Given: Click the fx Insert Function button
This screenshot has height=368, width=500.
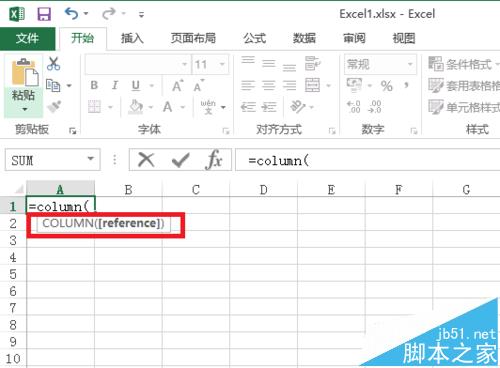Looking at the screenshot, I should 214,160.
